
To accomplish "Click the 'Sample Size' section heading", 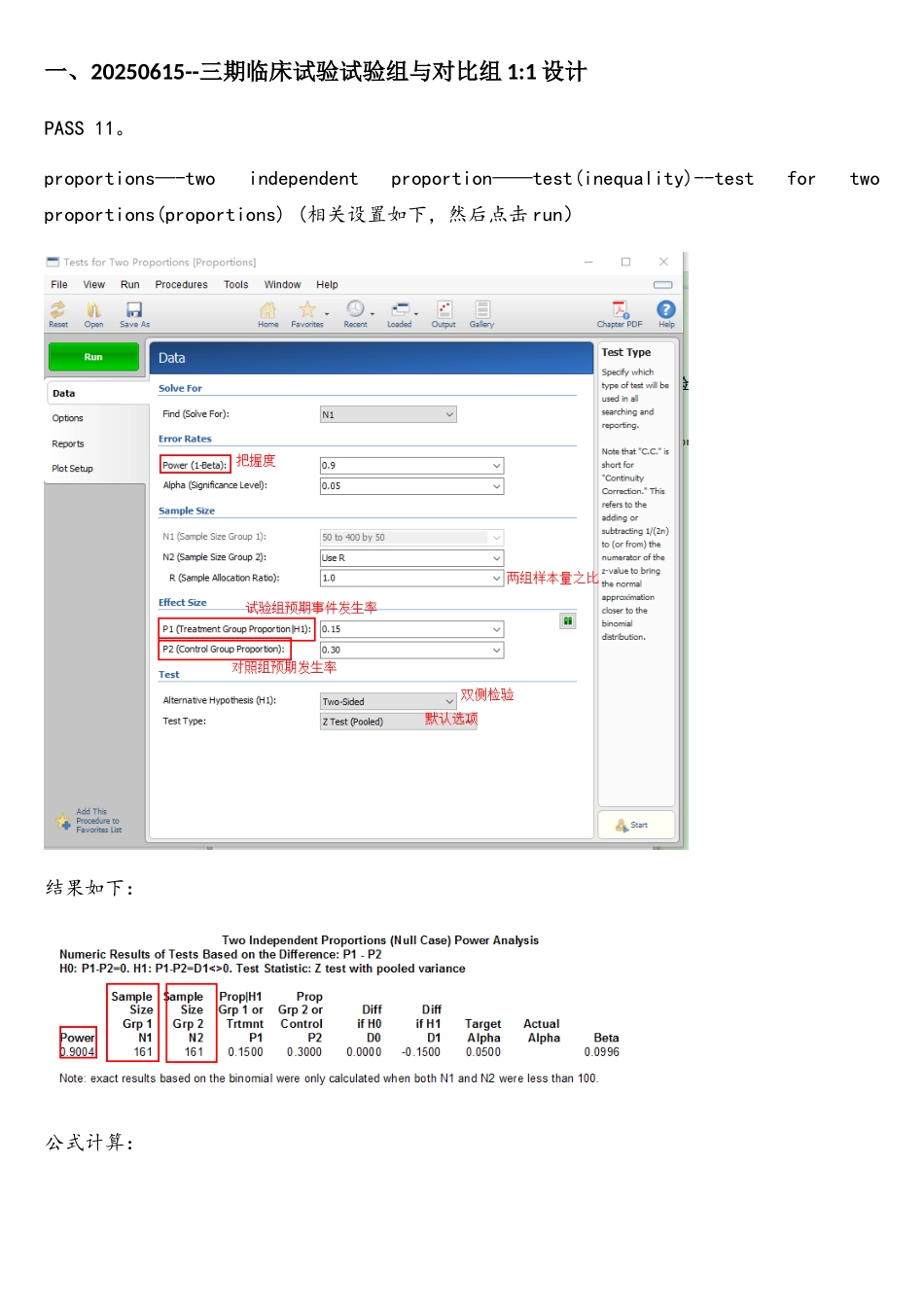I will click(x=187, y=511).
